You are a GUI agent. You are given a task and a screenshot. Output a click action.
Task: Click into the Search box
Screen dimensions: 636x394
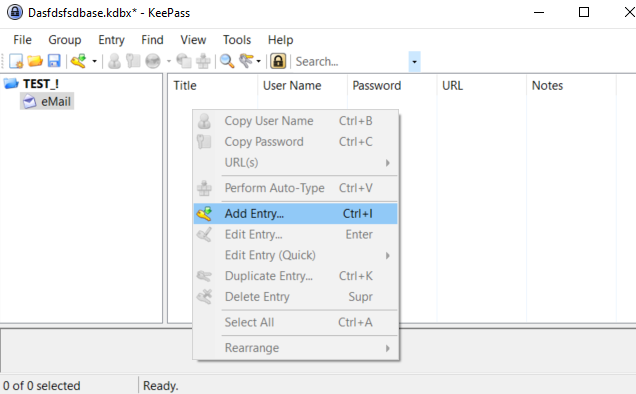[x=351, y=62]
